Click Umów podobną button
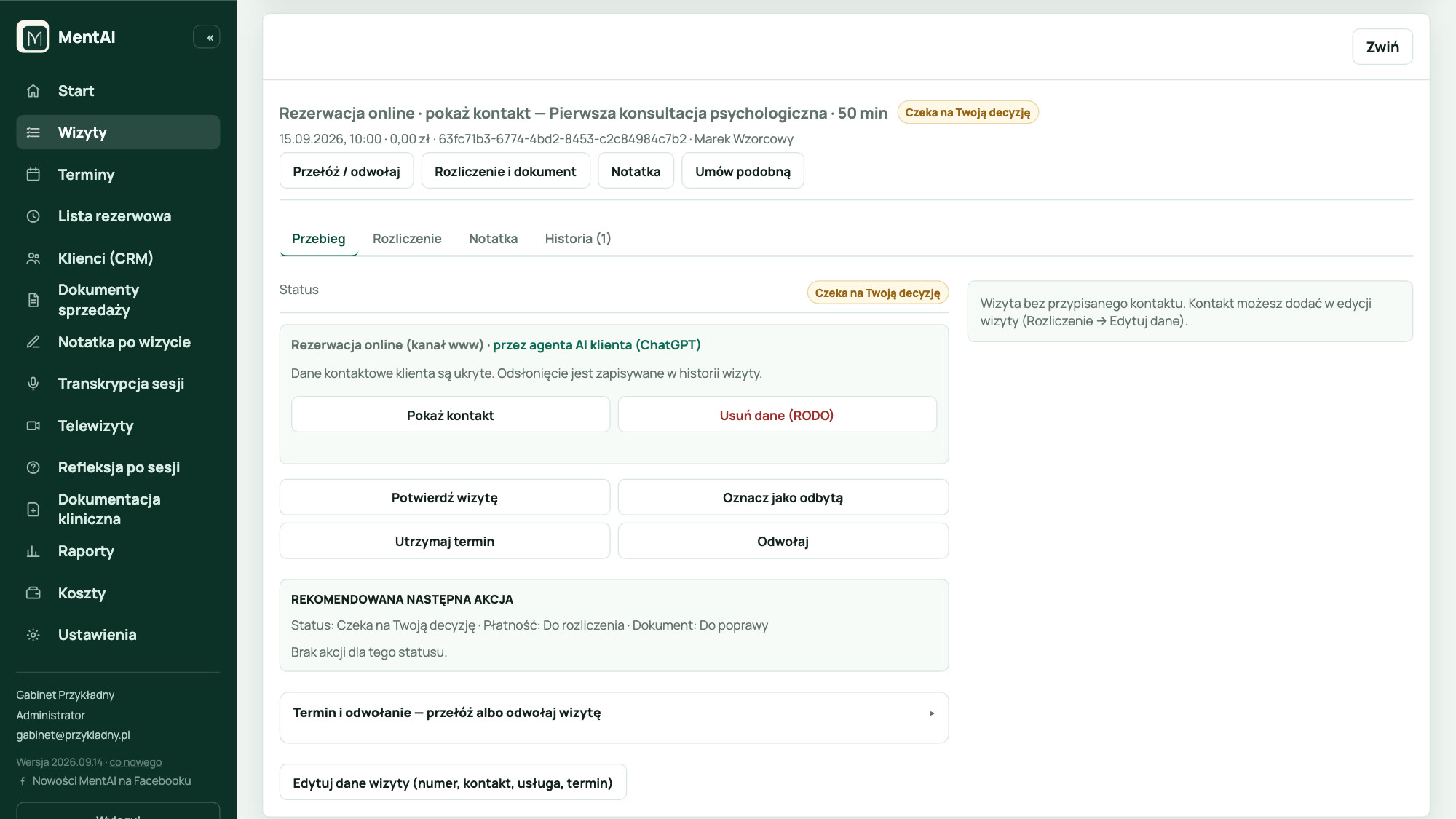 pos(743,171)
